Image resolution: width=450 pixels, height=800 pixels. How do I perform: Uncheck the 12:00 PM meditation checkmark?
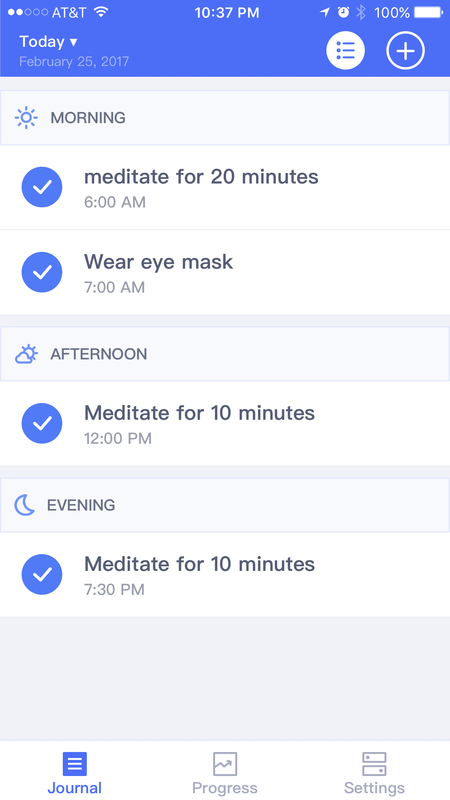[42, 423]
